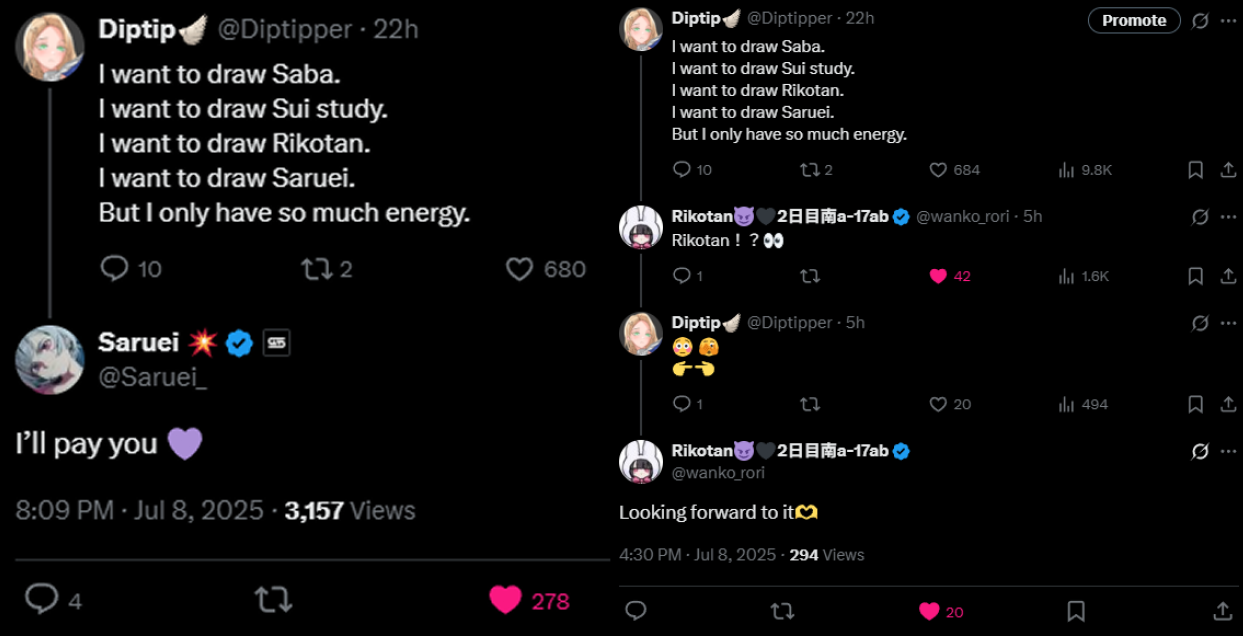Viewport: 1243px width, 636px height.
Task: Bookmark Diptip's emoji reply with 494 views
Action: pyautogui.click(x=1195, y=404)
